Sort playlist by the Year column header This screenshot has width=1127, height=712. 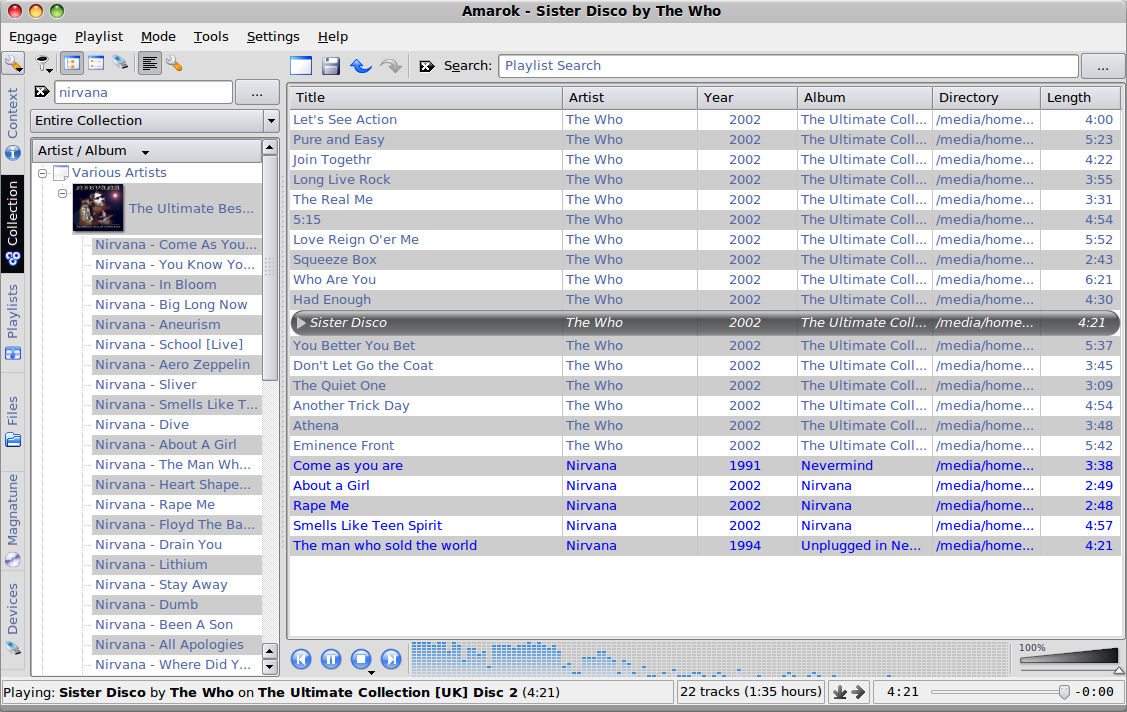(747, 98)
